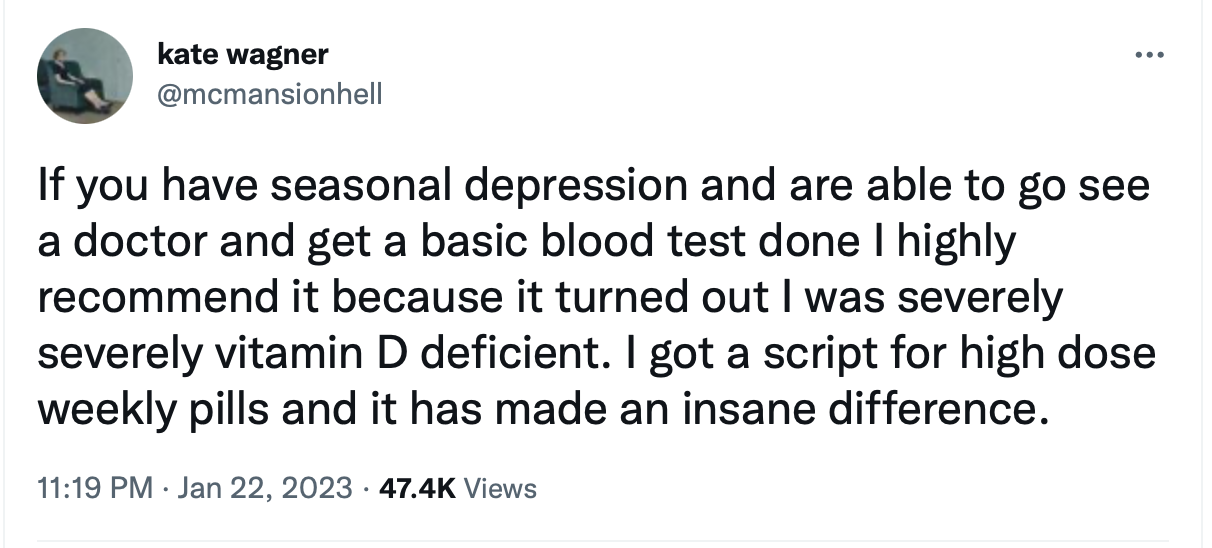
Task: Click the word "recommend" in the tweet body
Action: (141, 298)
